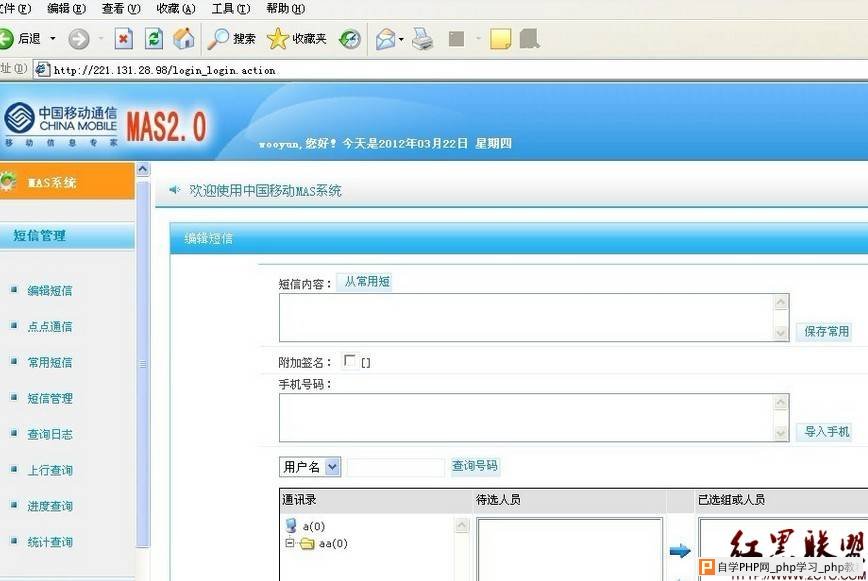Click the query text field beside 用户名
The height and width of the screenshot is (581, 868).
tap(396, 467)
